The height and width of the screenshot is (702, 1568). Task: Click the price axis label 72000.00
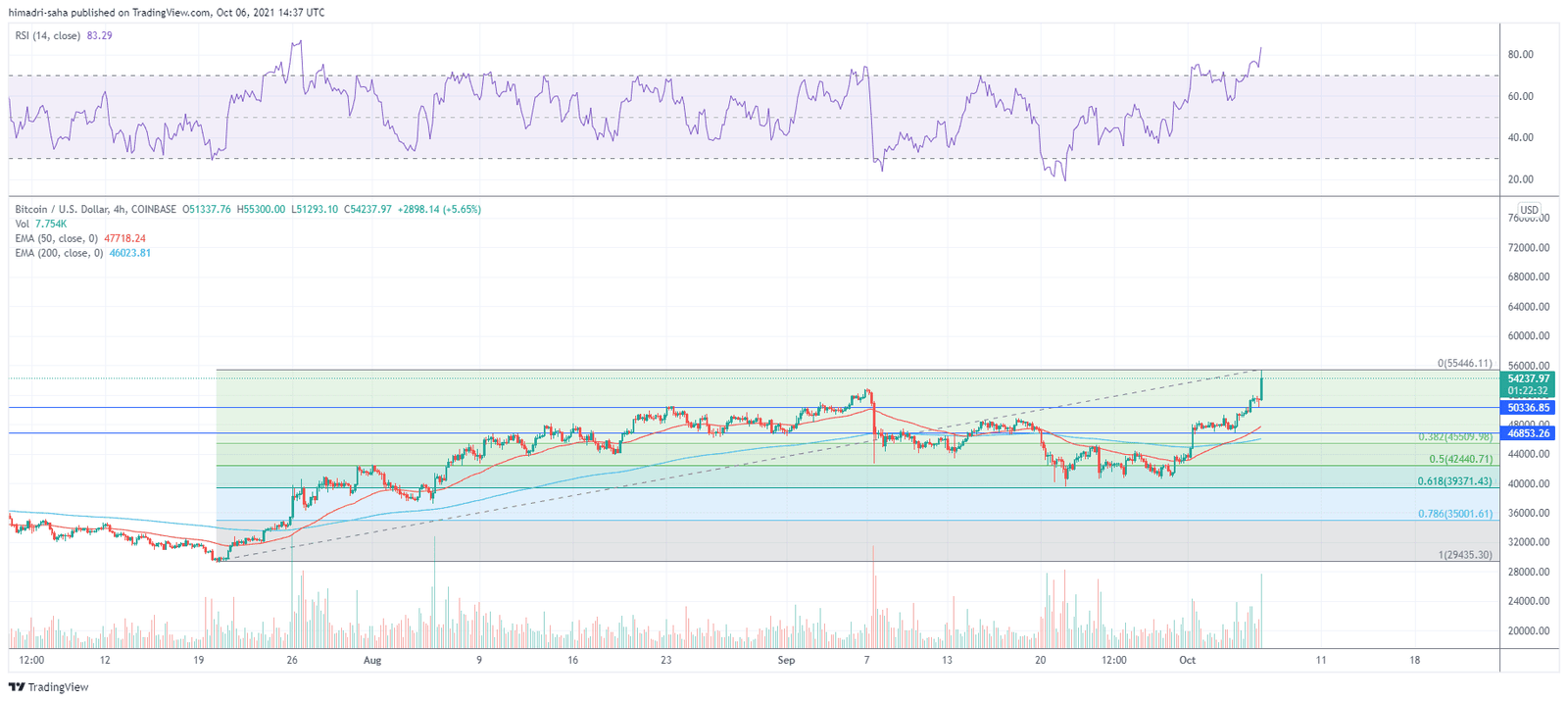click(x=1529, y=248)
